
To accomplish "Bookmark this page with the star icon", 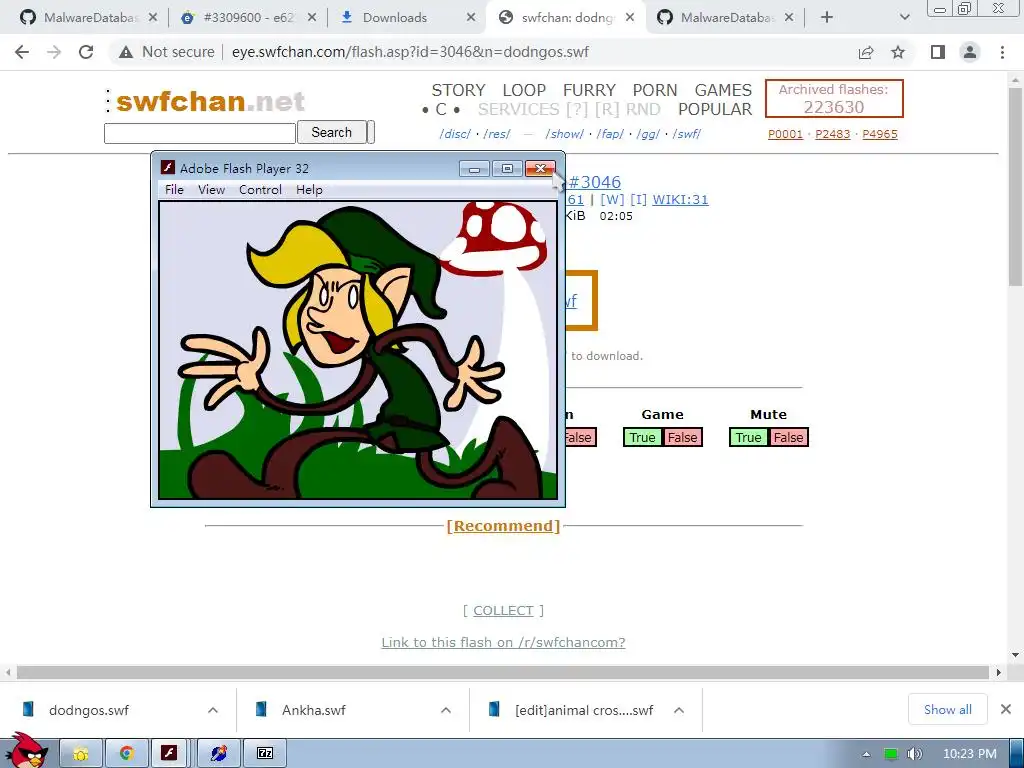I will click(x=898, y=52).
